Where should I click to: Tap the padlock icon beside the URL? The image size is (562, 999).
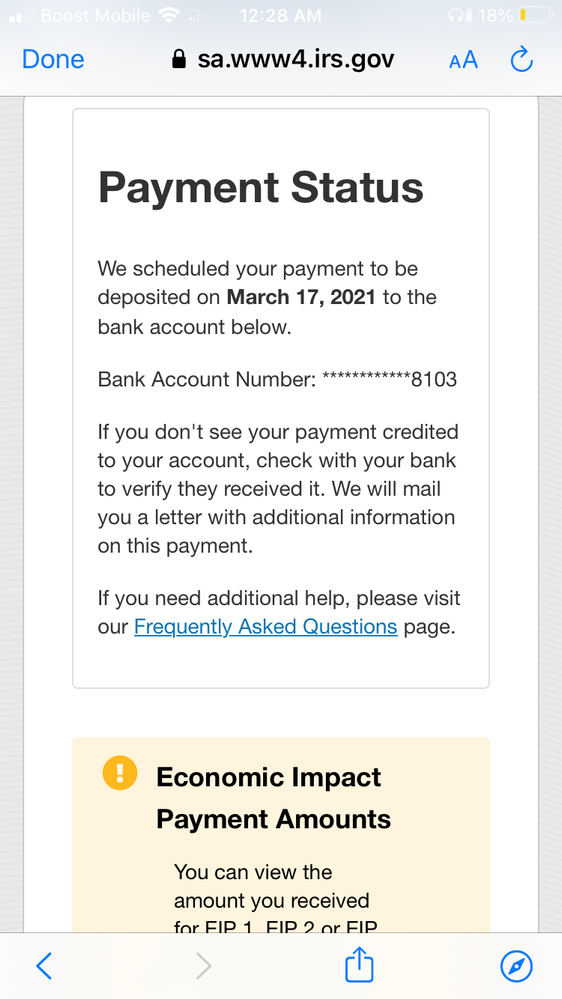(179, 59)
